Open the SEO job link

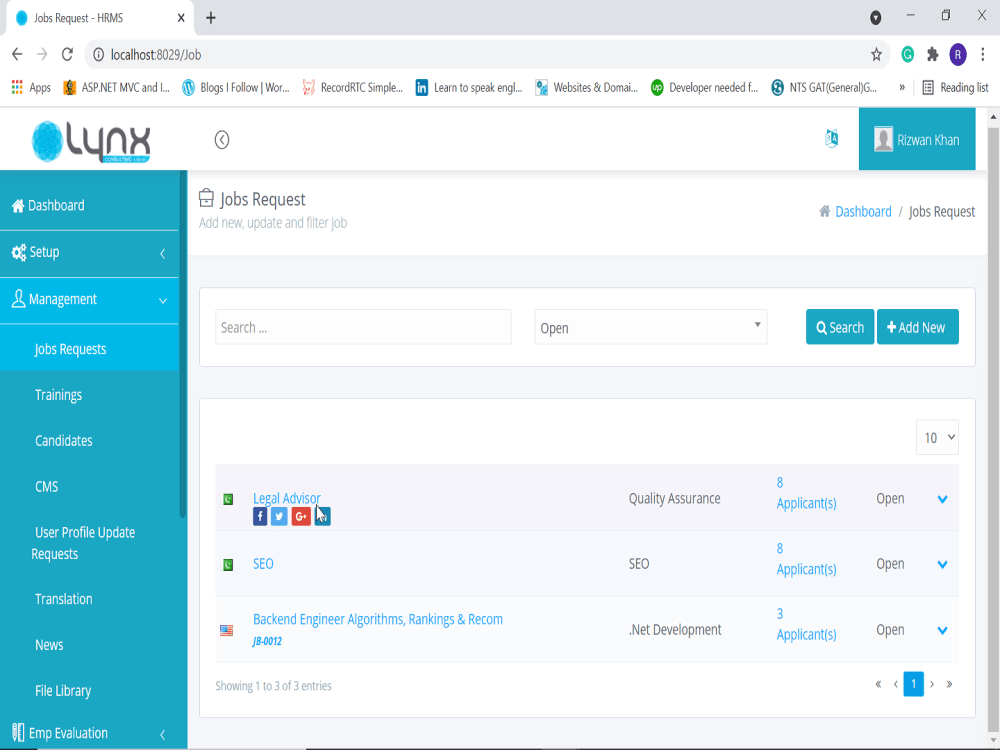[263, 564]
